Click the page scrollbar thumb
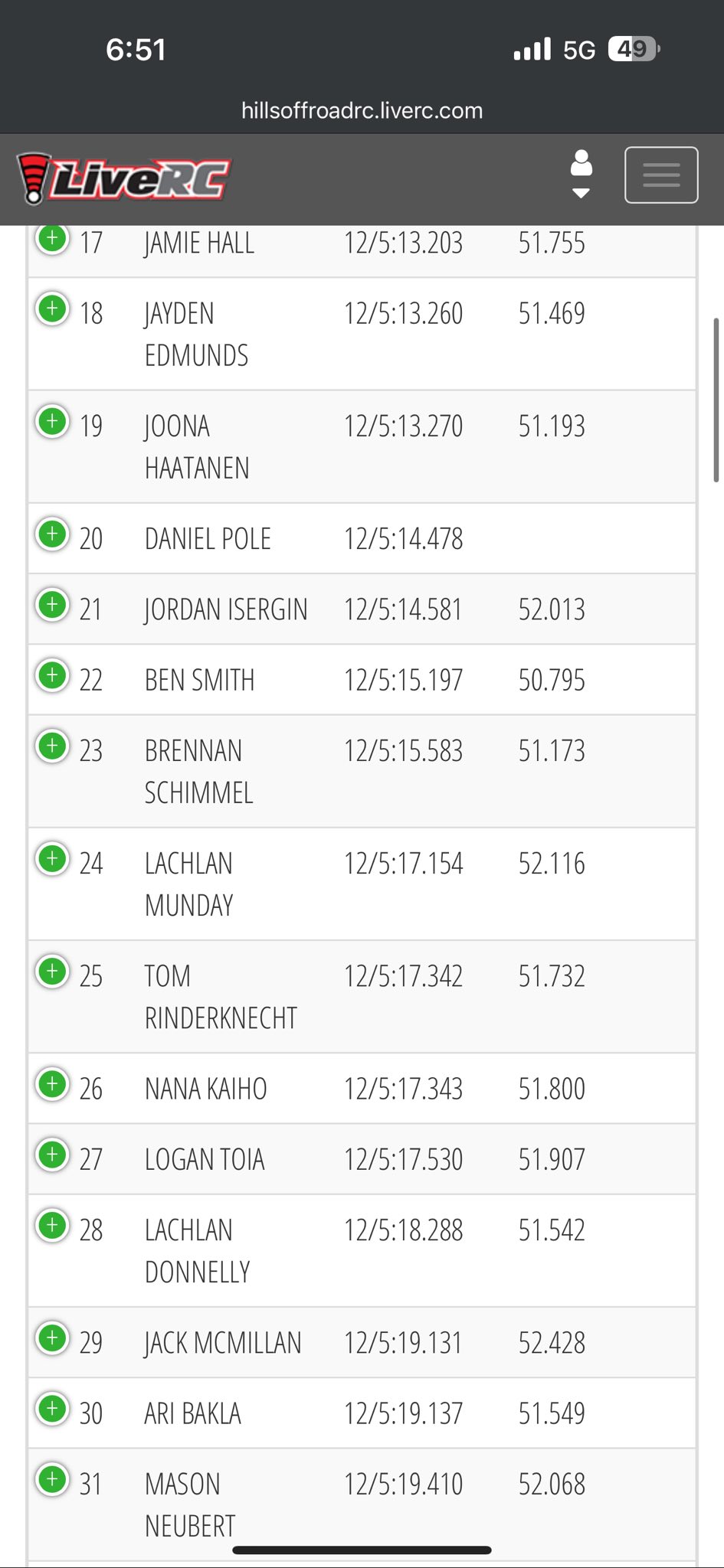 pyautogui.click(x=716, y=400)
